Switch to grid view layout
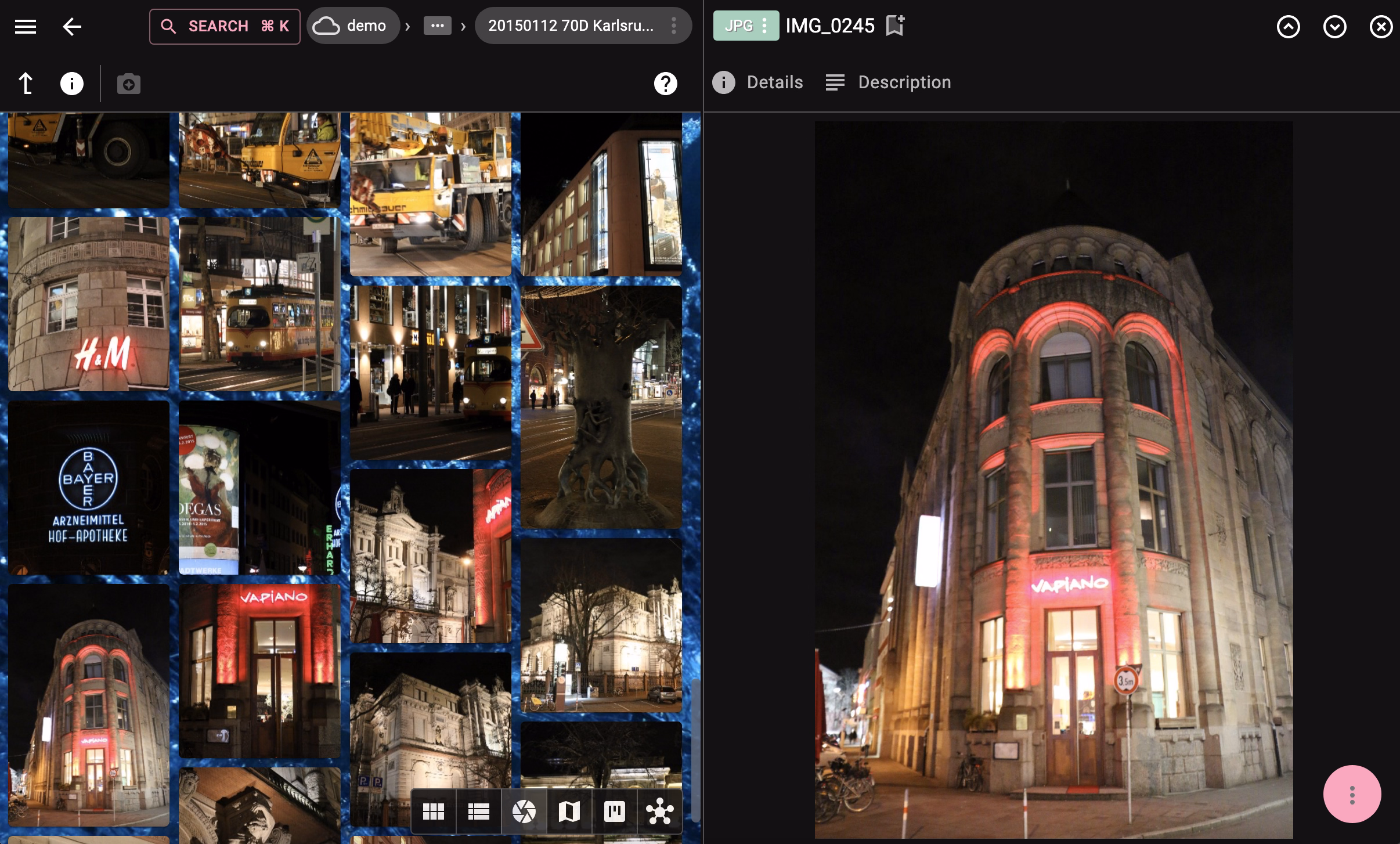This screenshot has height=844, width=1400. pos(433,811)
